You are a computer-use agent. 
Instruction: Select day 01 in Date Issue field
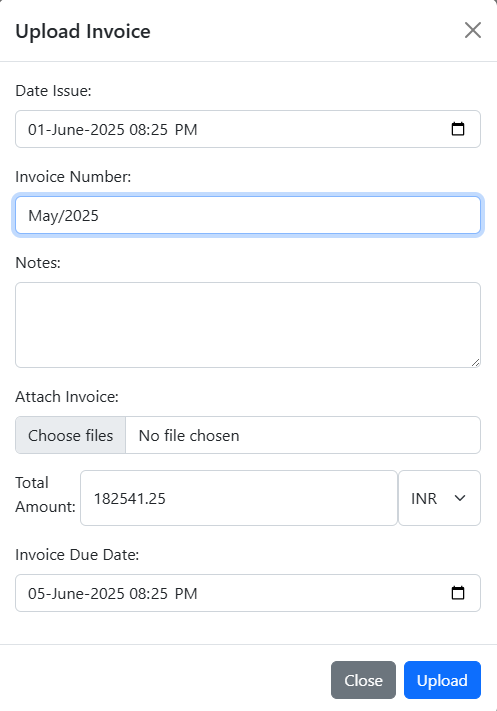(x=37, y=130)
